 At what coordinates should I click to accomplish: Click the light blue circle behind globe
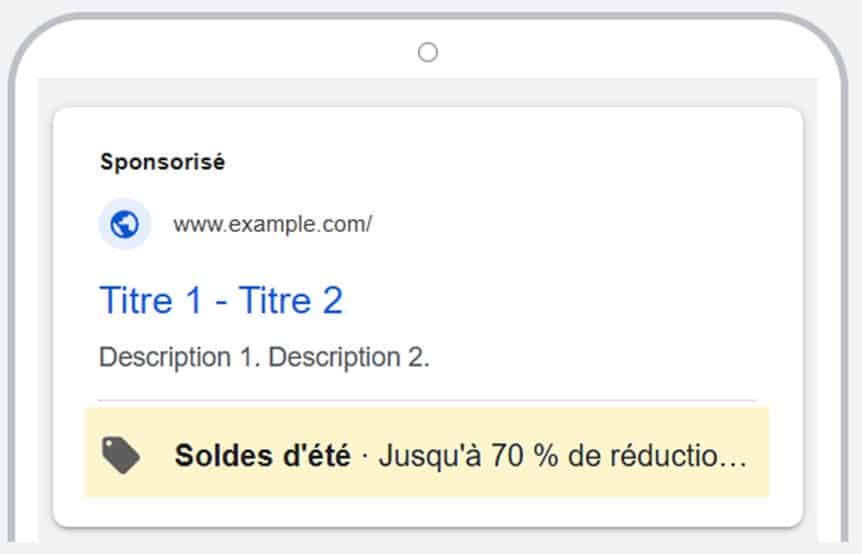point(125,224)
